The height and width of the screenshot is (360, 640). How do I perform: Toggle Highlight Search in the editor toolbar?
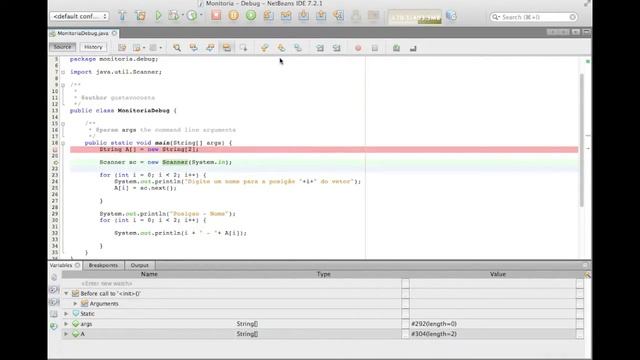point(227,48)
